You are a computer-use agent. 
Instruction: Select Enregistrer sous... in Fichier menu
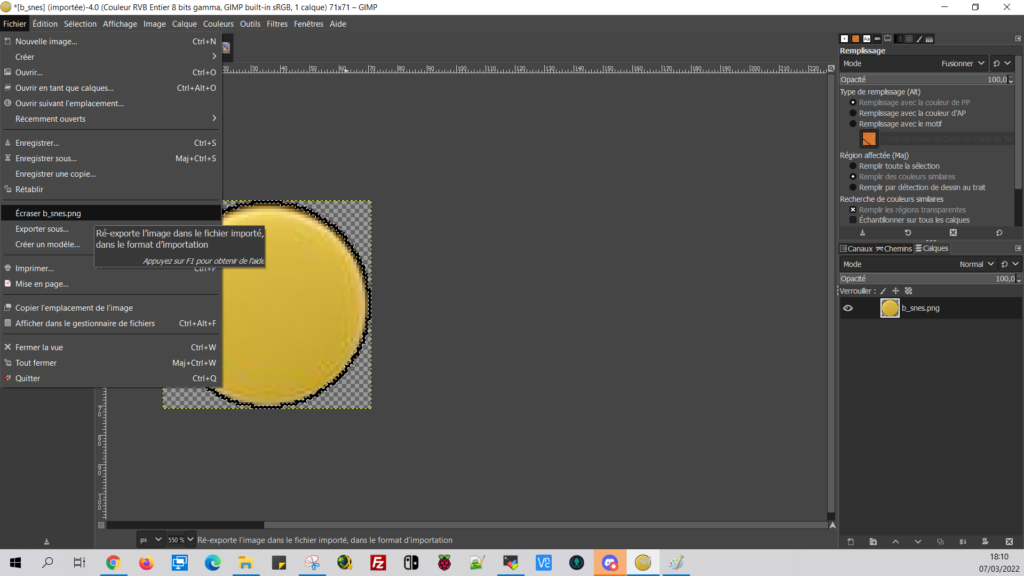[x=112, y=158]
